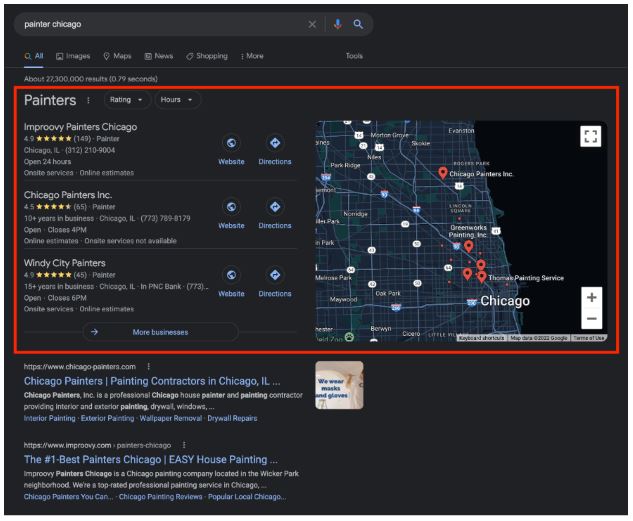Open the More search categories menu
This screenshot has height=521, width=633.
point(252,56)
